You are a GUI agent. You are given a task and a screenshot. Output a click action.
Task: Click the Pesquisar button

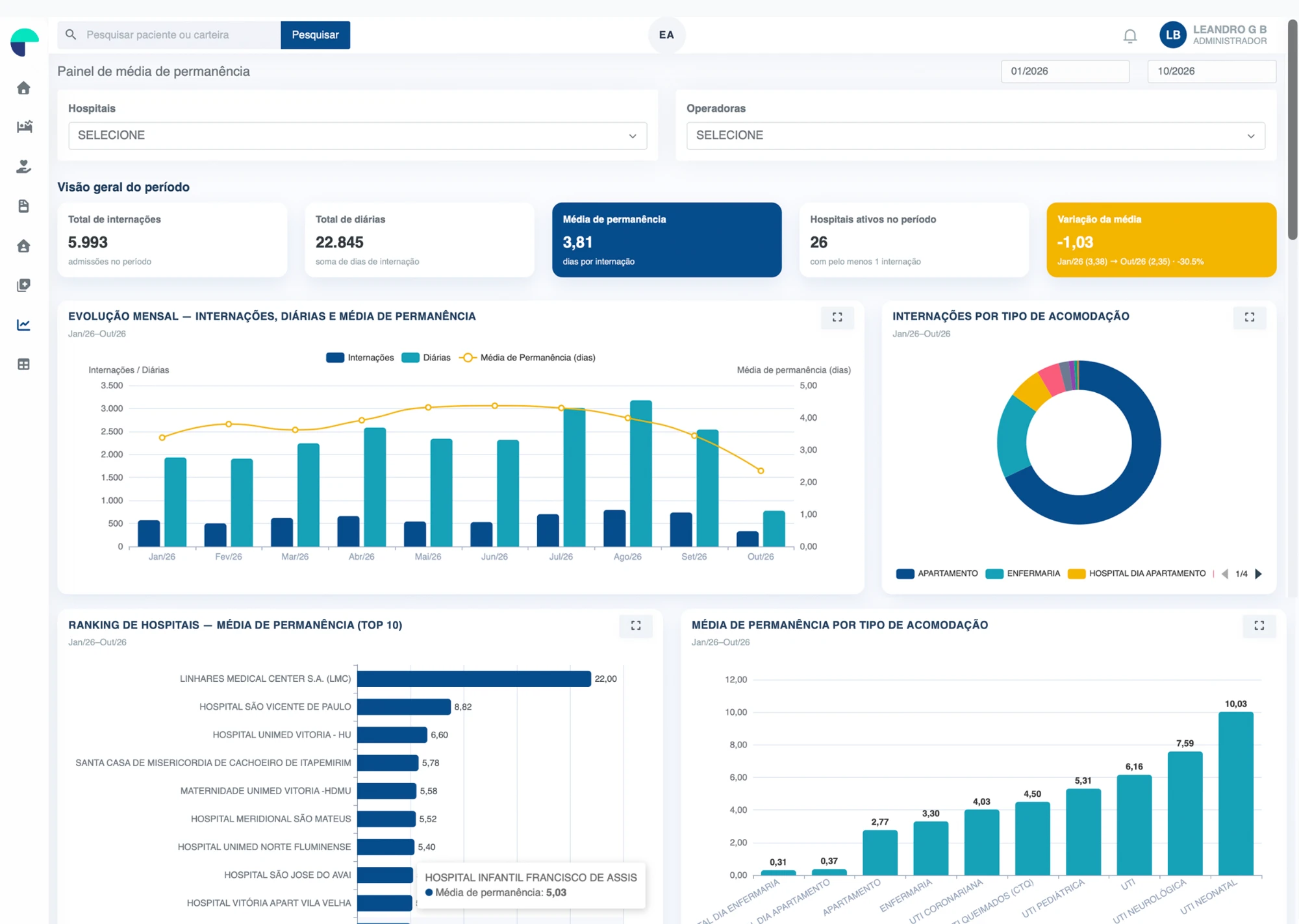pos(315,35)
